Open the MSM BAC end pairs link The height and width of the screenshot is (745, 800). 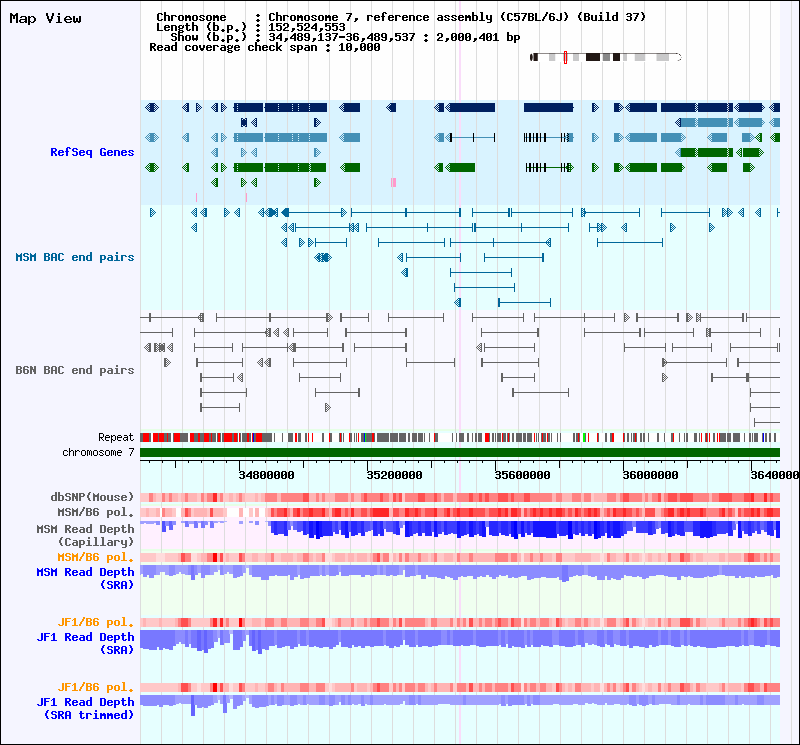[x=74, y=257]
